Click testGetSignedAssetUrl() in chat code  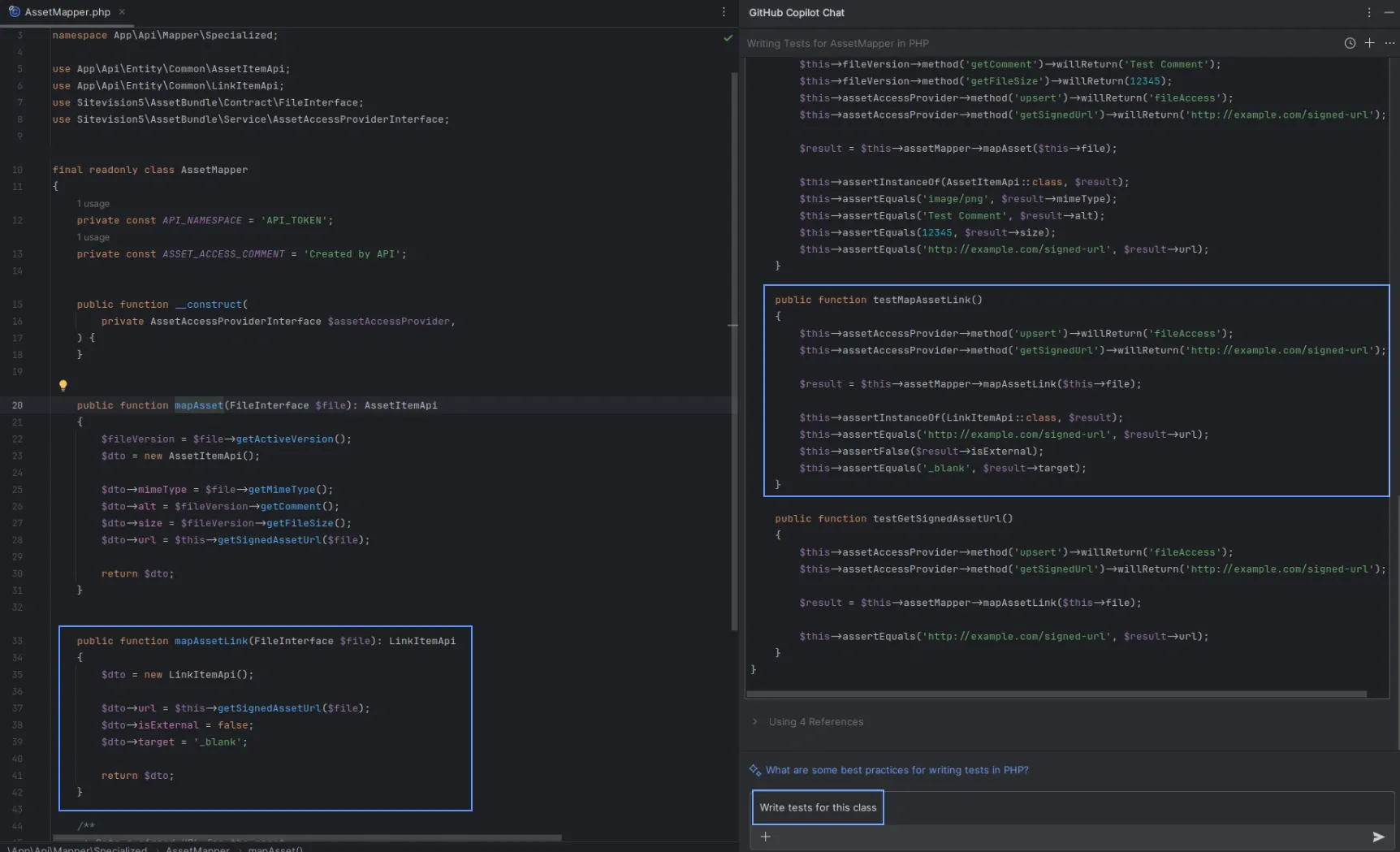point(943,518)
